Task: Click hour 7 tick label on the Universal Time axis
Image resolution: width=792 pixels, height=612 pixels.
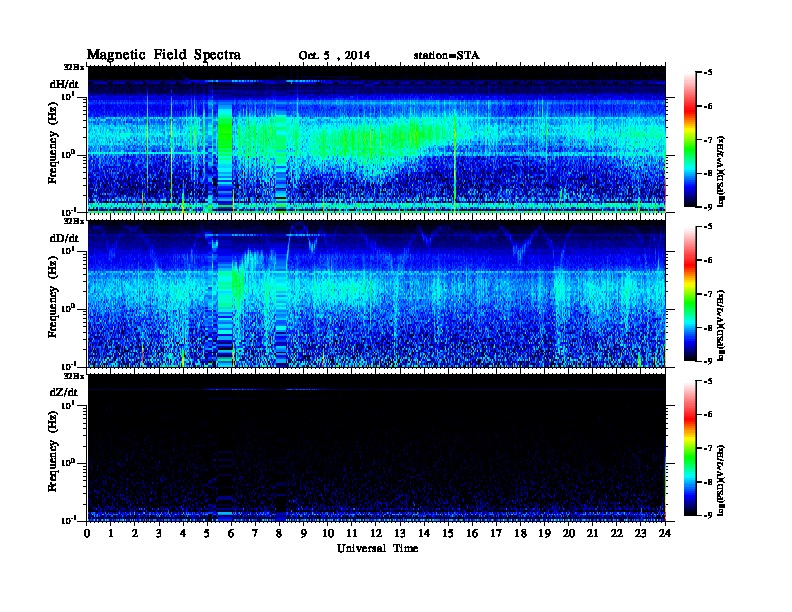Action: click(x=255, y=534)
